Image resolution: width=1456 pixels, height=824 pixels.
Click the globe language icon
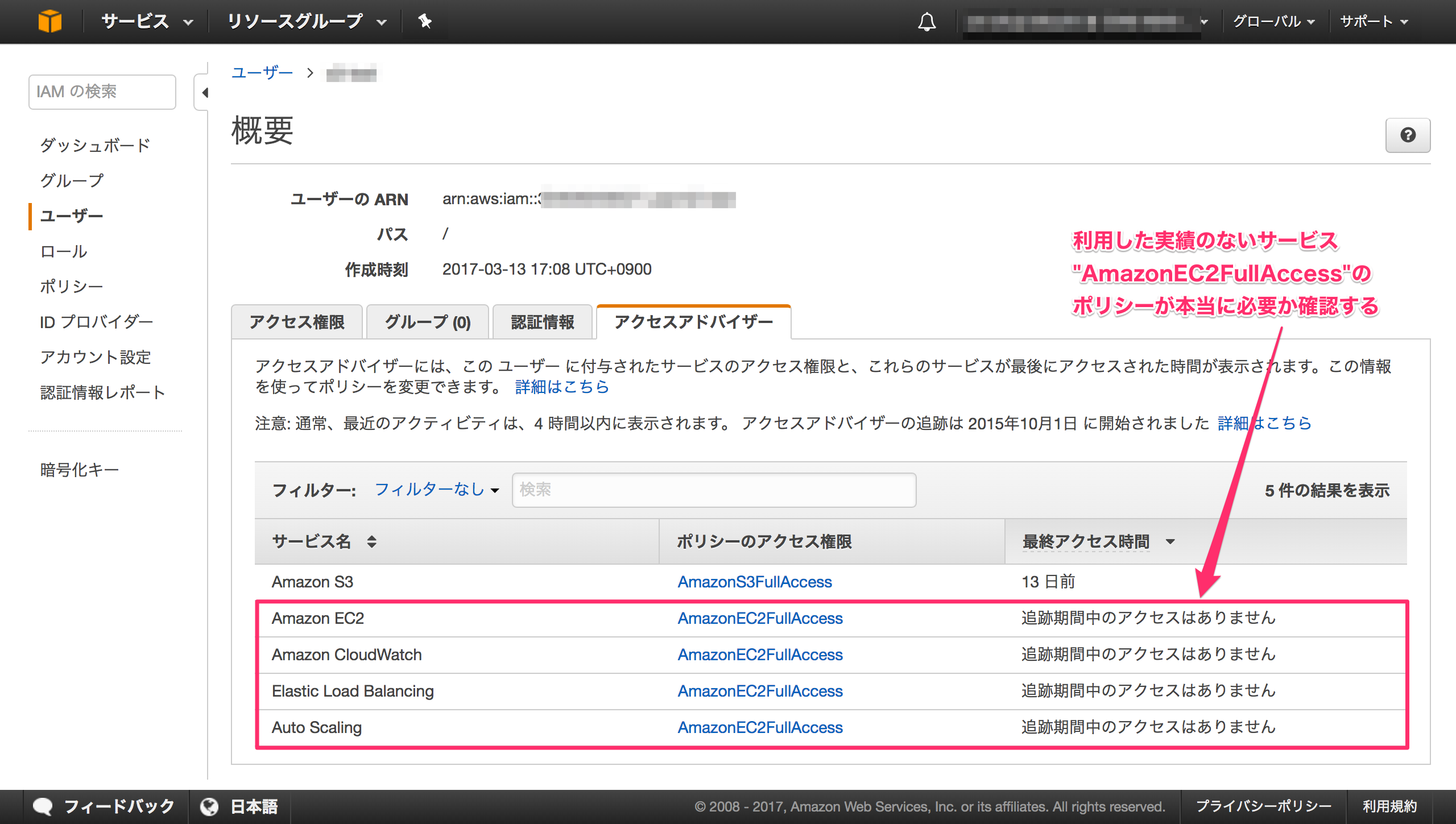pyautogui.click(x=209, y=806)
